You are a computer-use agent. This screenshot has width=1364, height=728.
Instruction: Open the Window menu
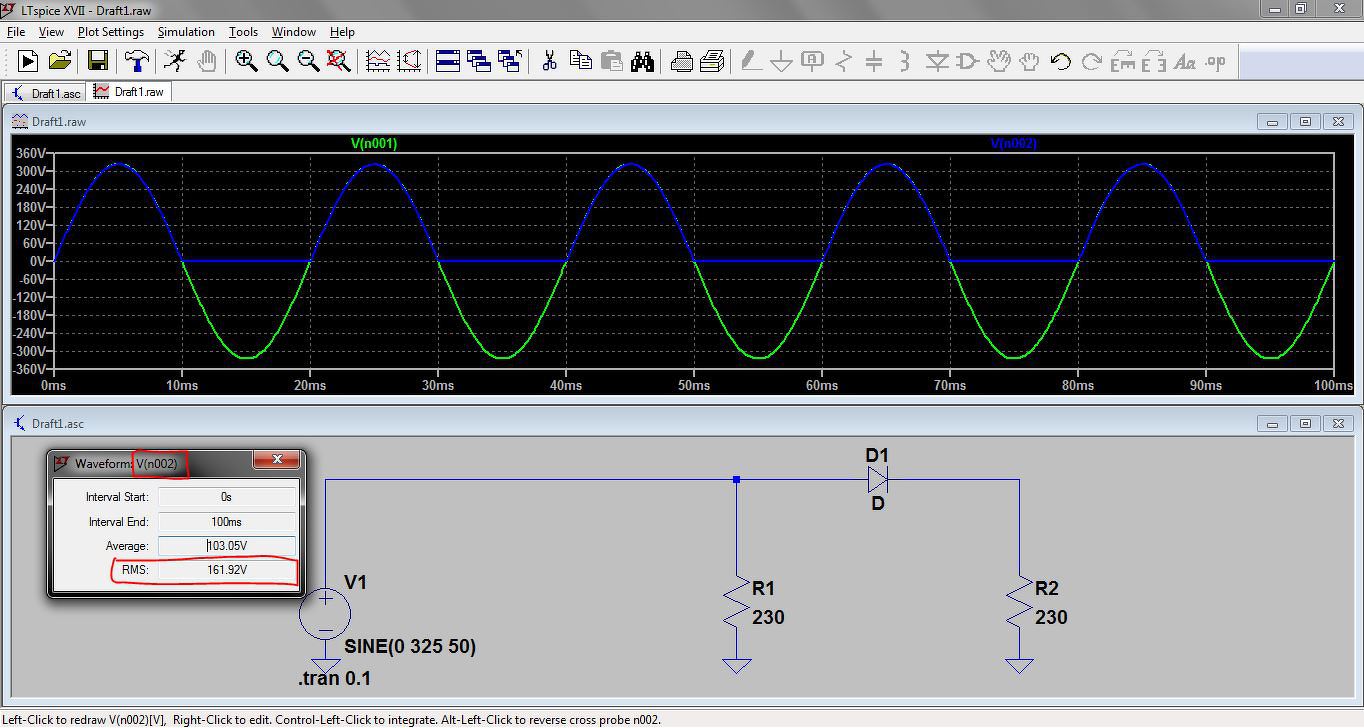pyautogui.click(x=293, y=32)
